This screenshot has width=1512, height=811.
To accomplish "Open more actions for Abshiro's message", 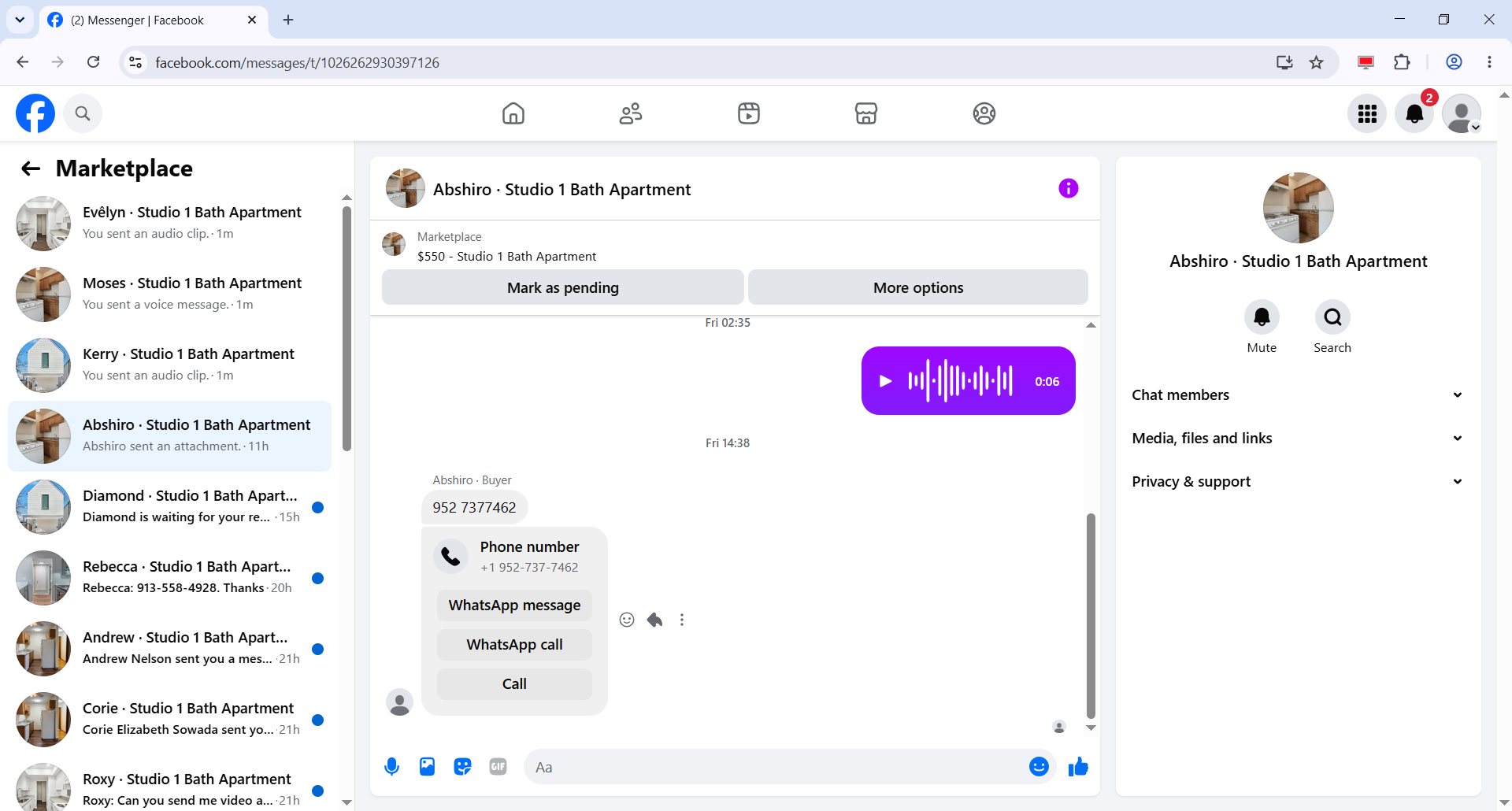I will pos(682,620).
